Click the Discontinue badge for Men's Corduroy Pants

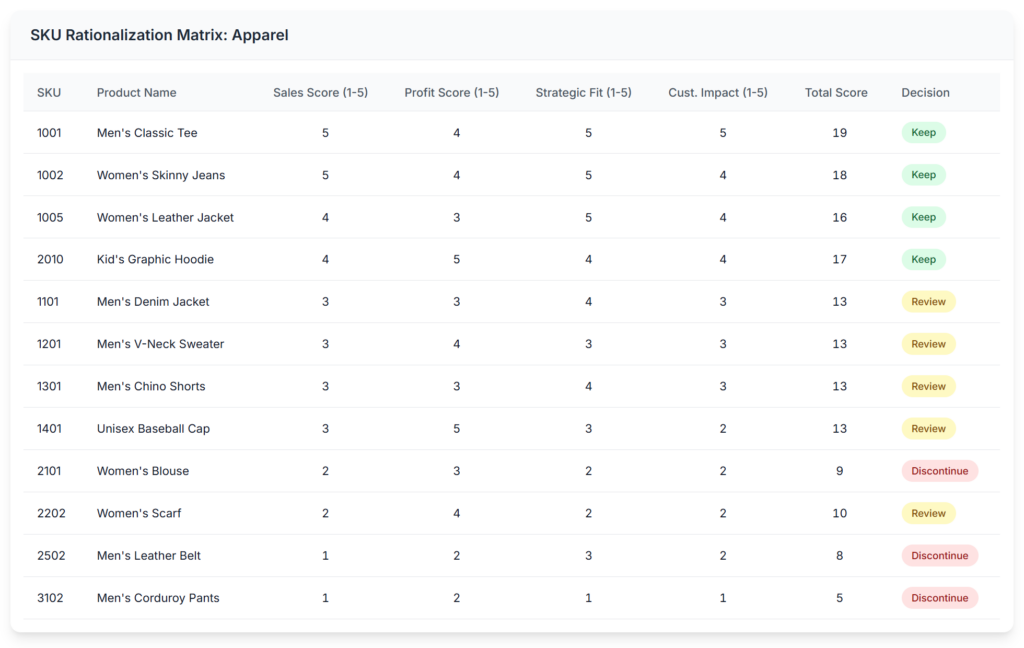click(939, 597)
